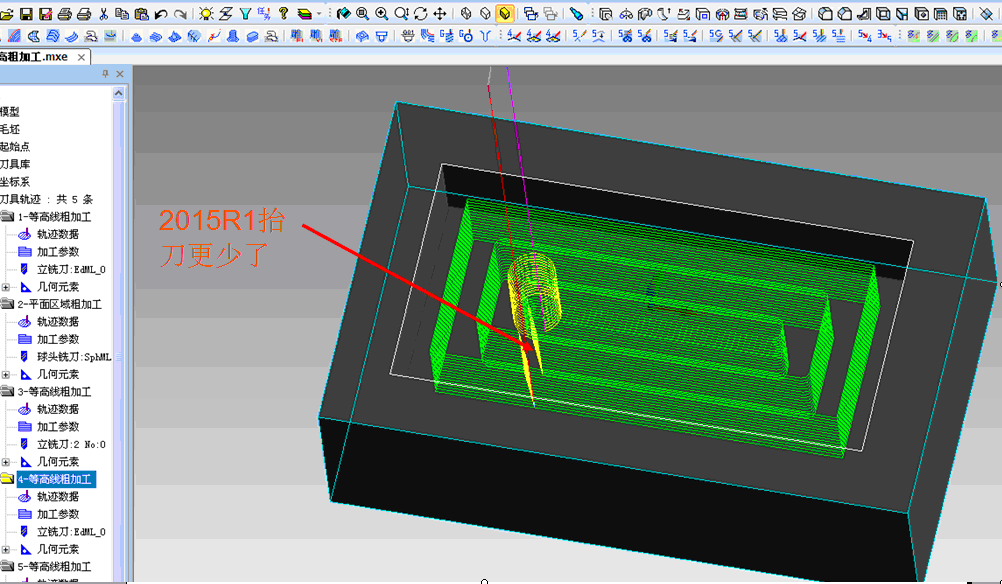Click the zoom-in magnifier icon
Screen dimensions: 1002x584
(381, 14)
